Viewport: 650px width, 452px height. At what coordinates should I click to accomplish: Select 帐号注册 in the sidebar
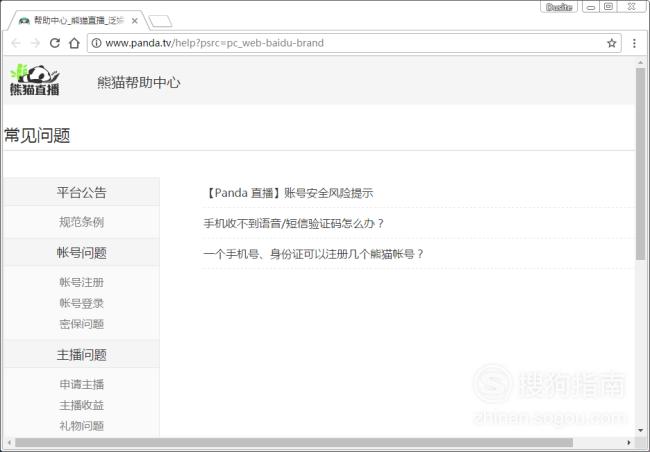pyautogui.click(x=81, y=282)
